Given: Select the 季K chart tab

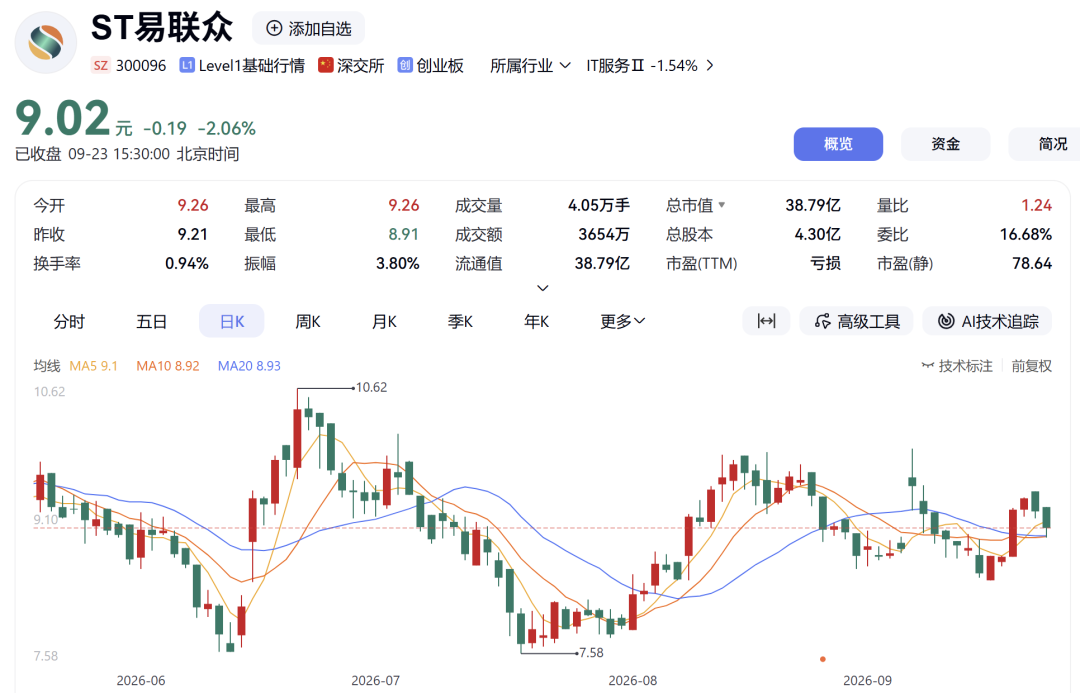Looking at the screenshot, I should [460, 321].
